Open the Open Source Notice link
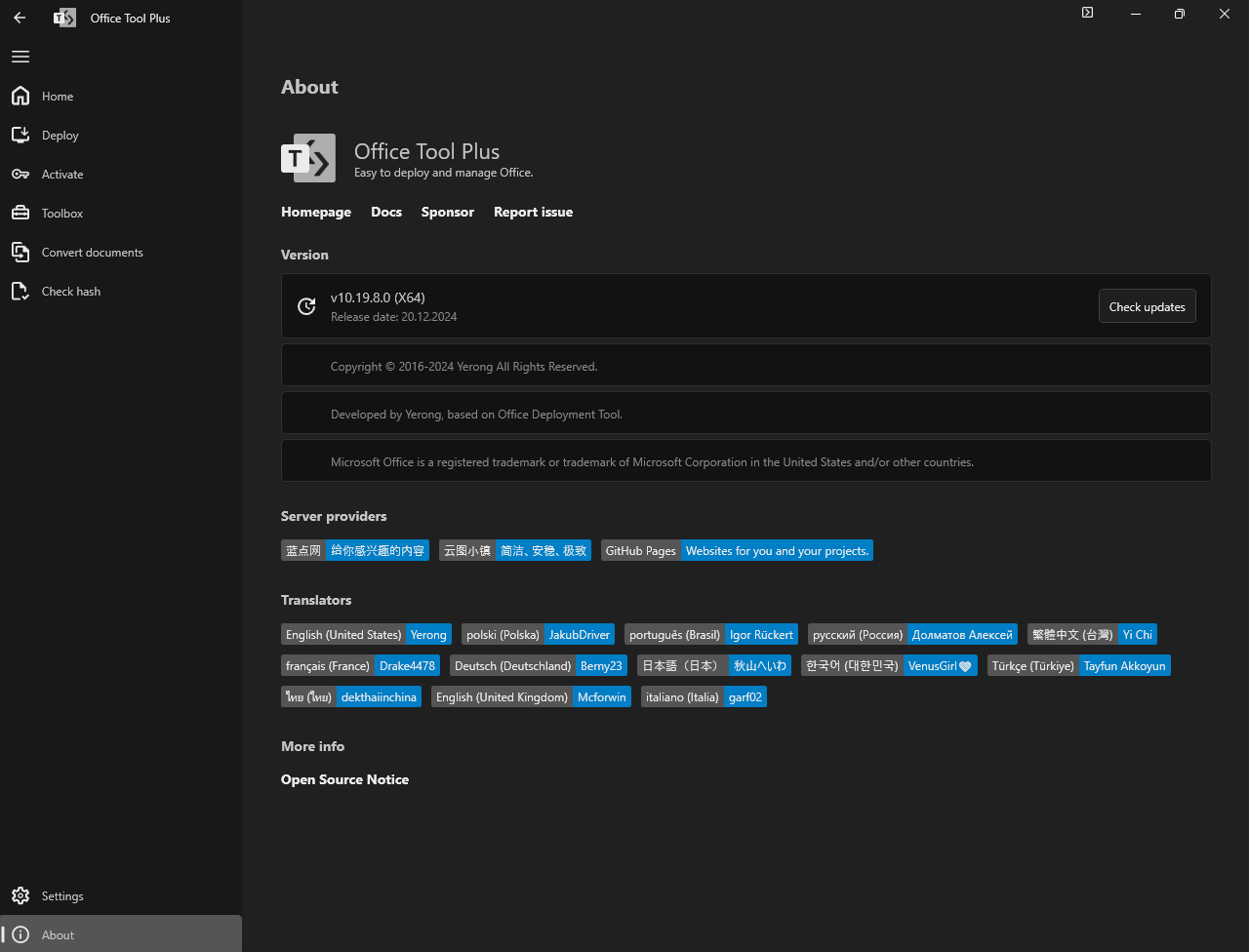This screenshot has width=1249, height=952. 344,779
